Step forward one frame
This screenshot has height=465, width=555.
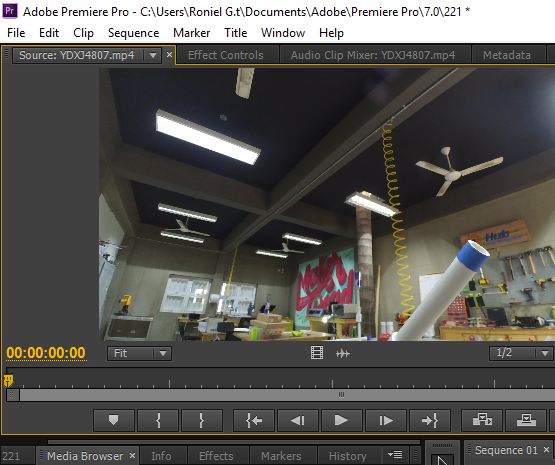tap(386, 420)
